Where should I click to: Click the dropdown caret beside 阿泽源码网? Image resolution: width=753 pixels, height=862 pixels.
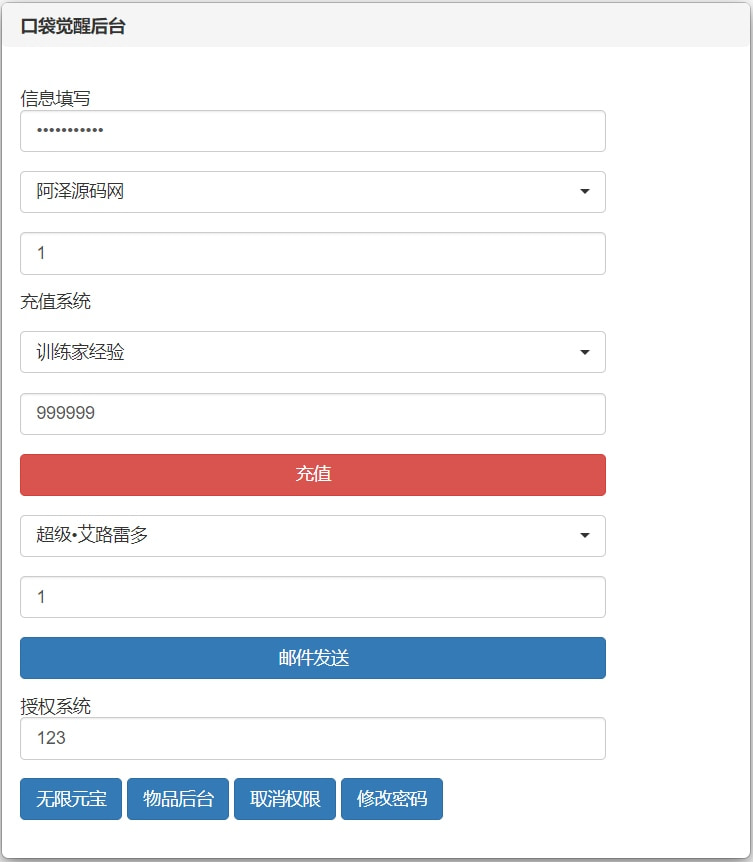(x=584, y=192)
